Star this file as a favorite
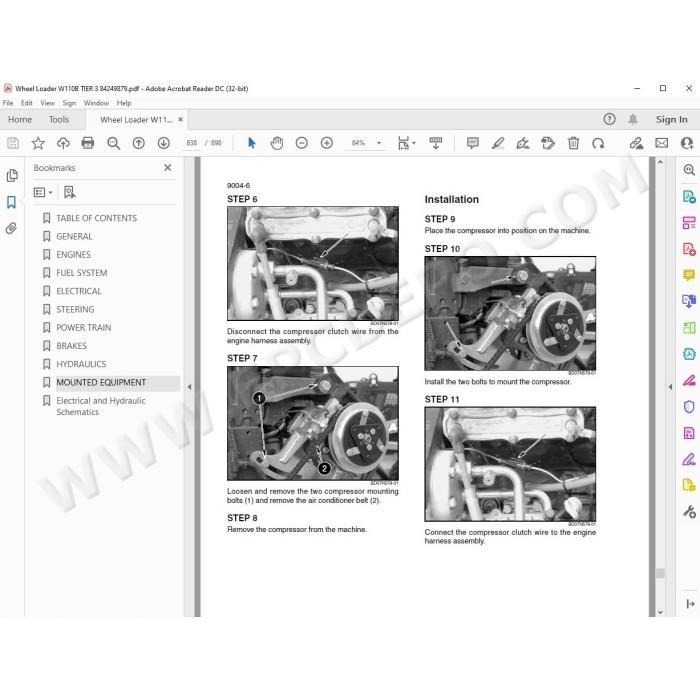 [x=38, y=143]
